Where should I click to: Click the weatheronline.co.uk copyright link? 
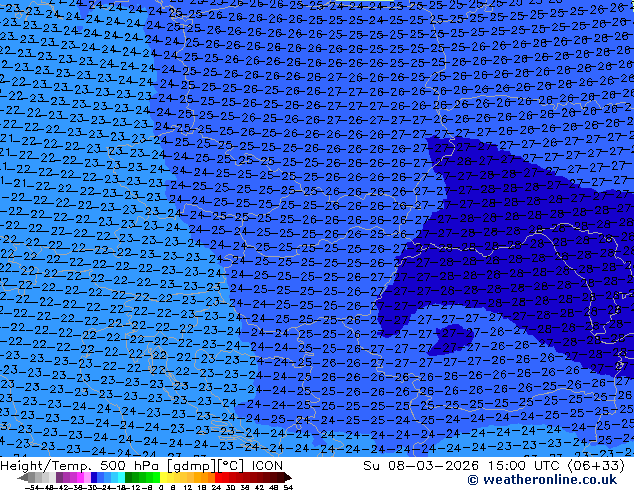click(x=542, y=480)
